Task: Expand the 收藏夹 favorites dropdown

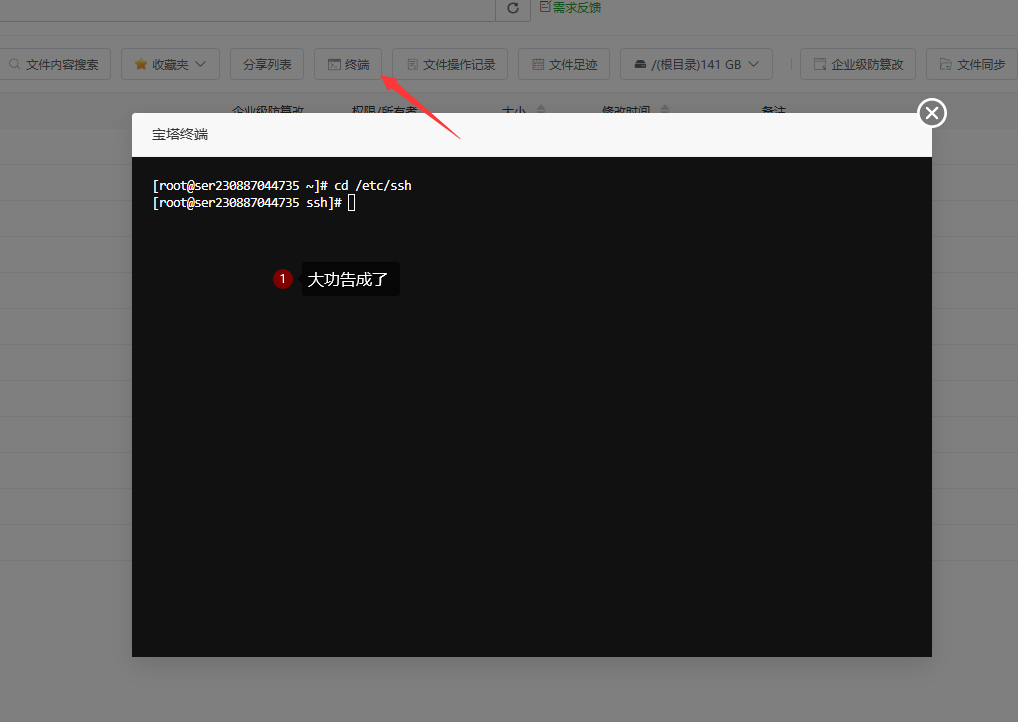Action: click(170, 64)
